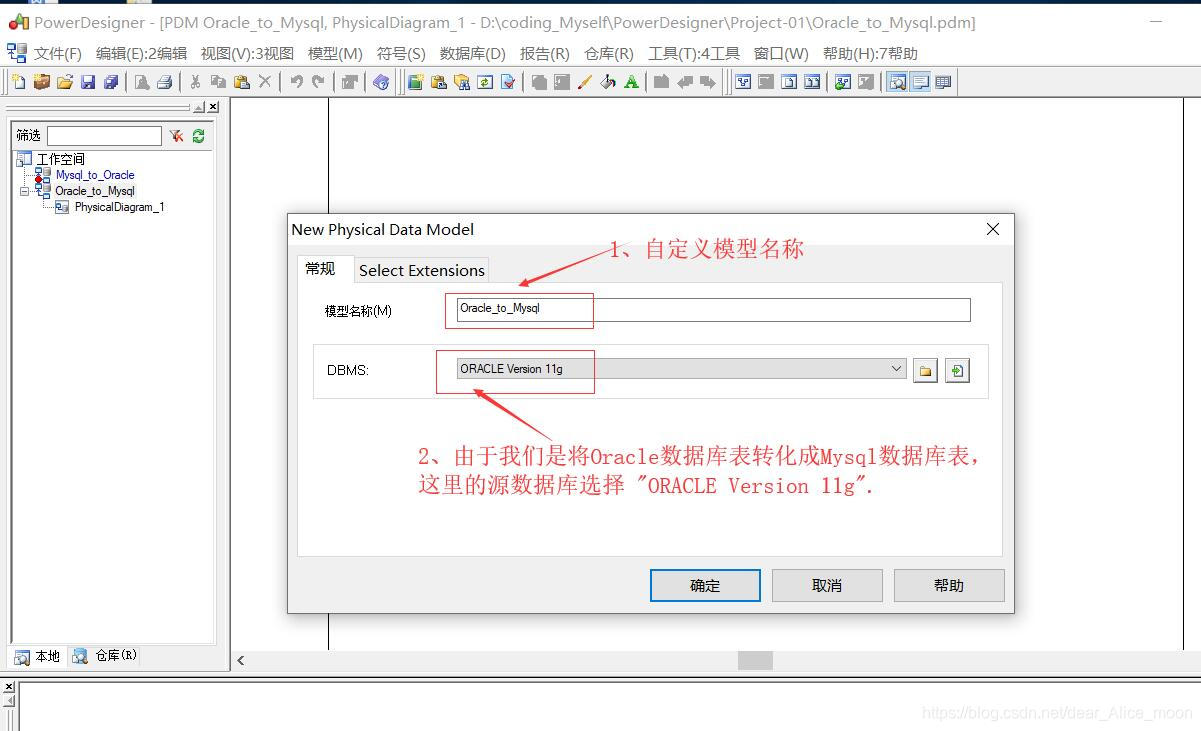
Task: Click the Print icon in the toolbar
Action: [164, 82]
